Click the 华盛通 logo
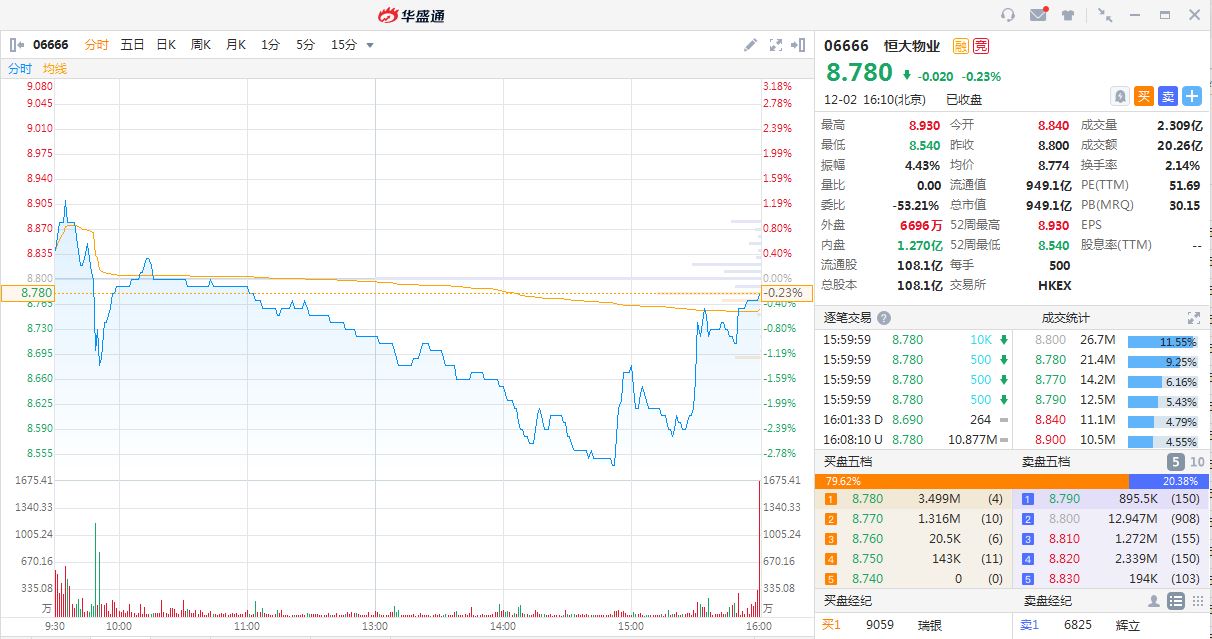 (x=411, y=15)
